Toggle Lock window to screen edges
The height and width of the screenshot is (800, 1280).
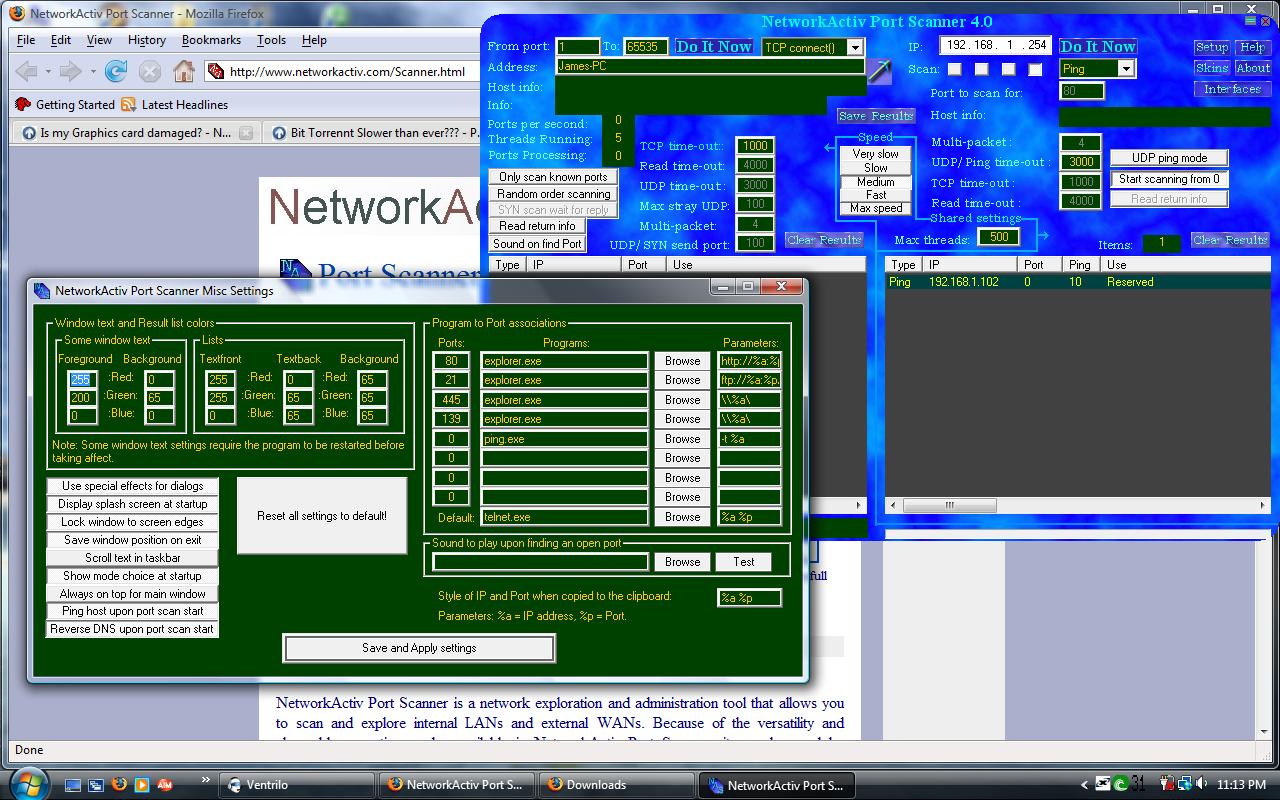tap(132, 522)
